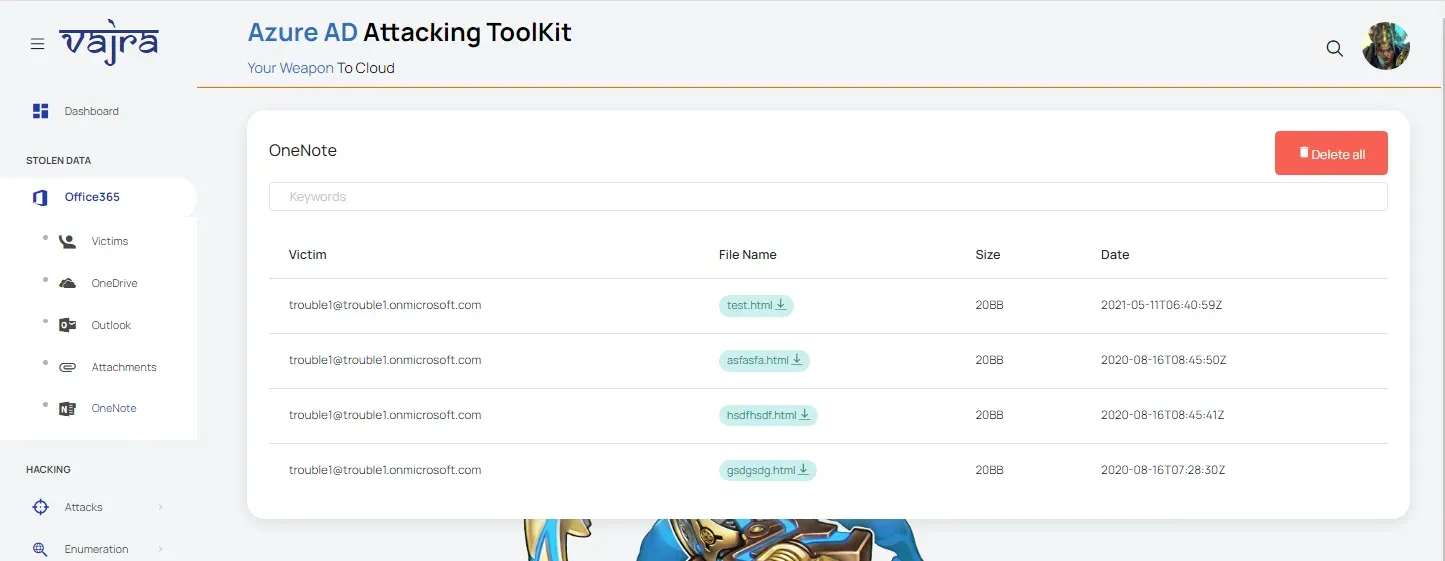1445x561 pixels.
Task: Click the Vajra logo
Action: 109,44
